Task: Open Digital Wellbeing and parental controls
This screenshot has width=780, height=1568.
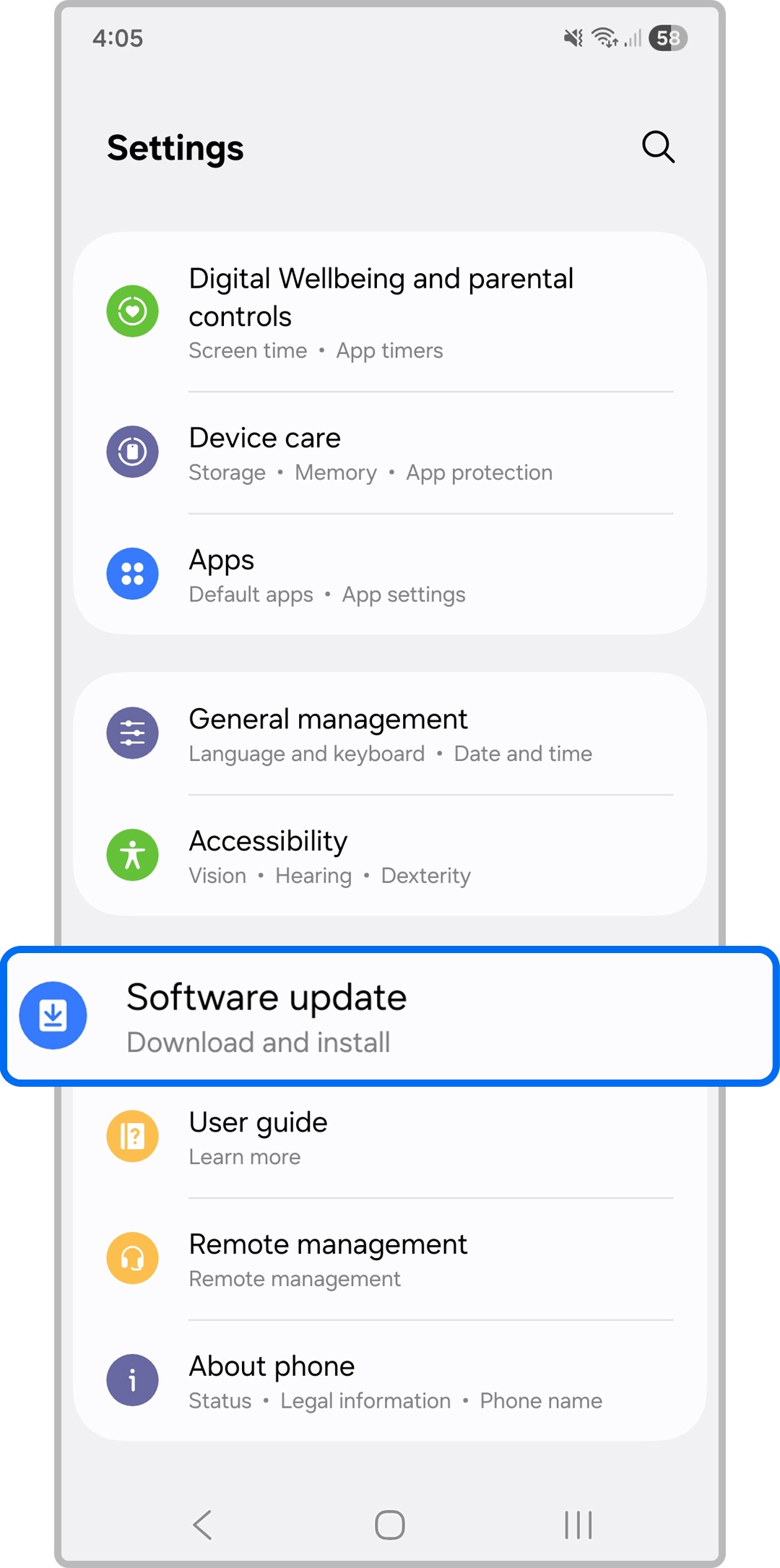Action: pyautogui.click(x=390, y=311)
